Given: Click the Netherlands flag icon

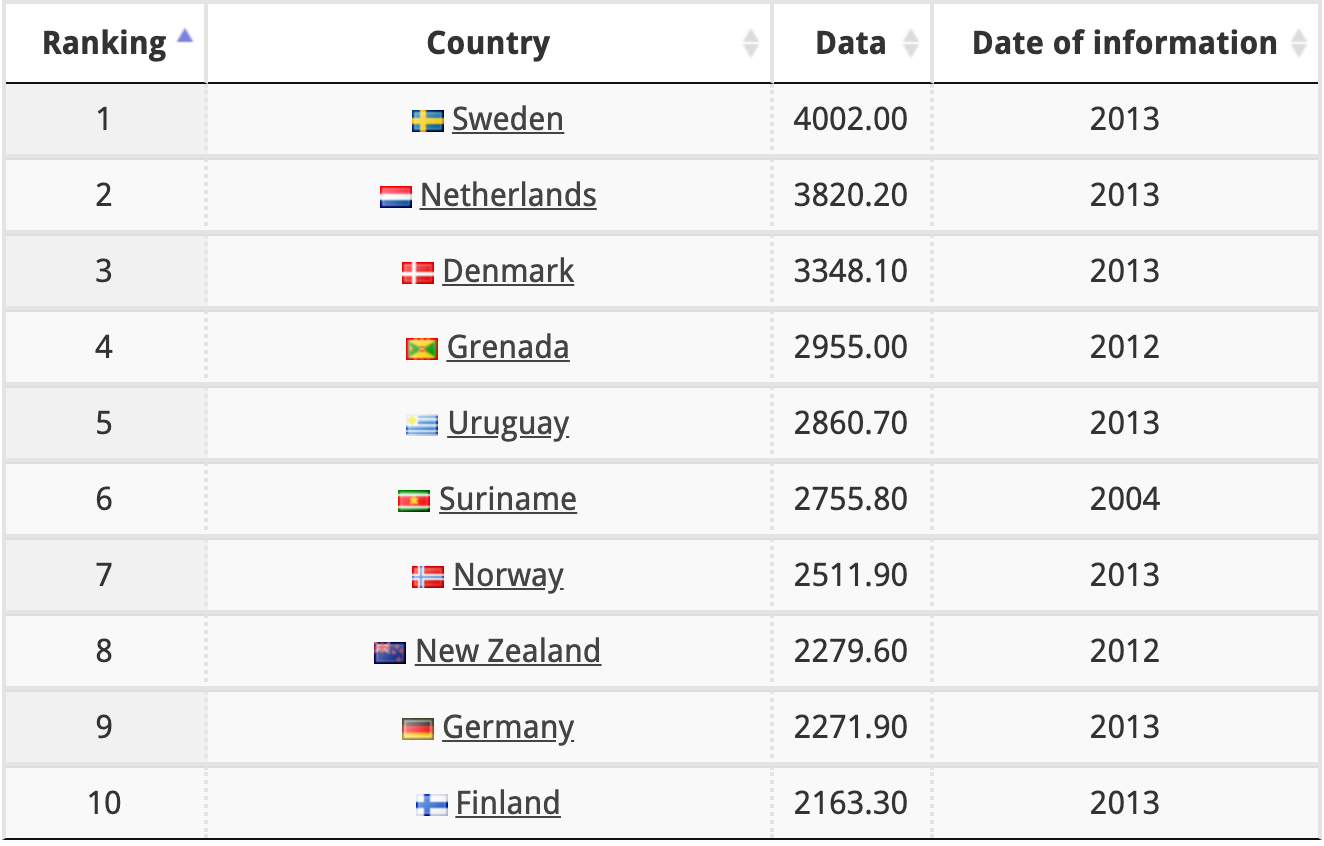Looking at the screenshot, I should (396, 197).
